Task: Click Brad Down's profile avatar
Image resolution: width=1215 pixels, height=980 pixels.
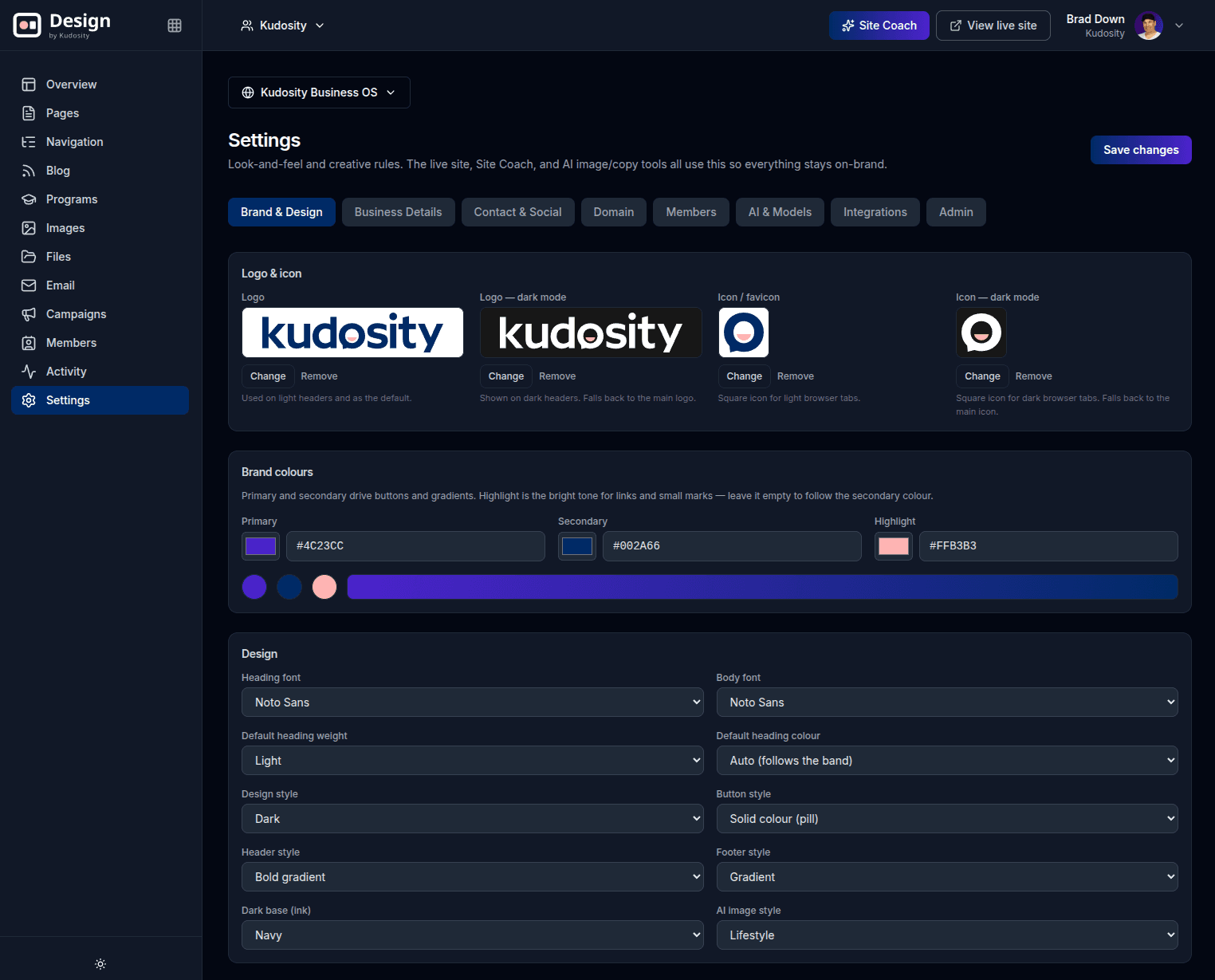Action: (x=1149, y=26)
